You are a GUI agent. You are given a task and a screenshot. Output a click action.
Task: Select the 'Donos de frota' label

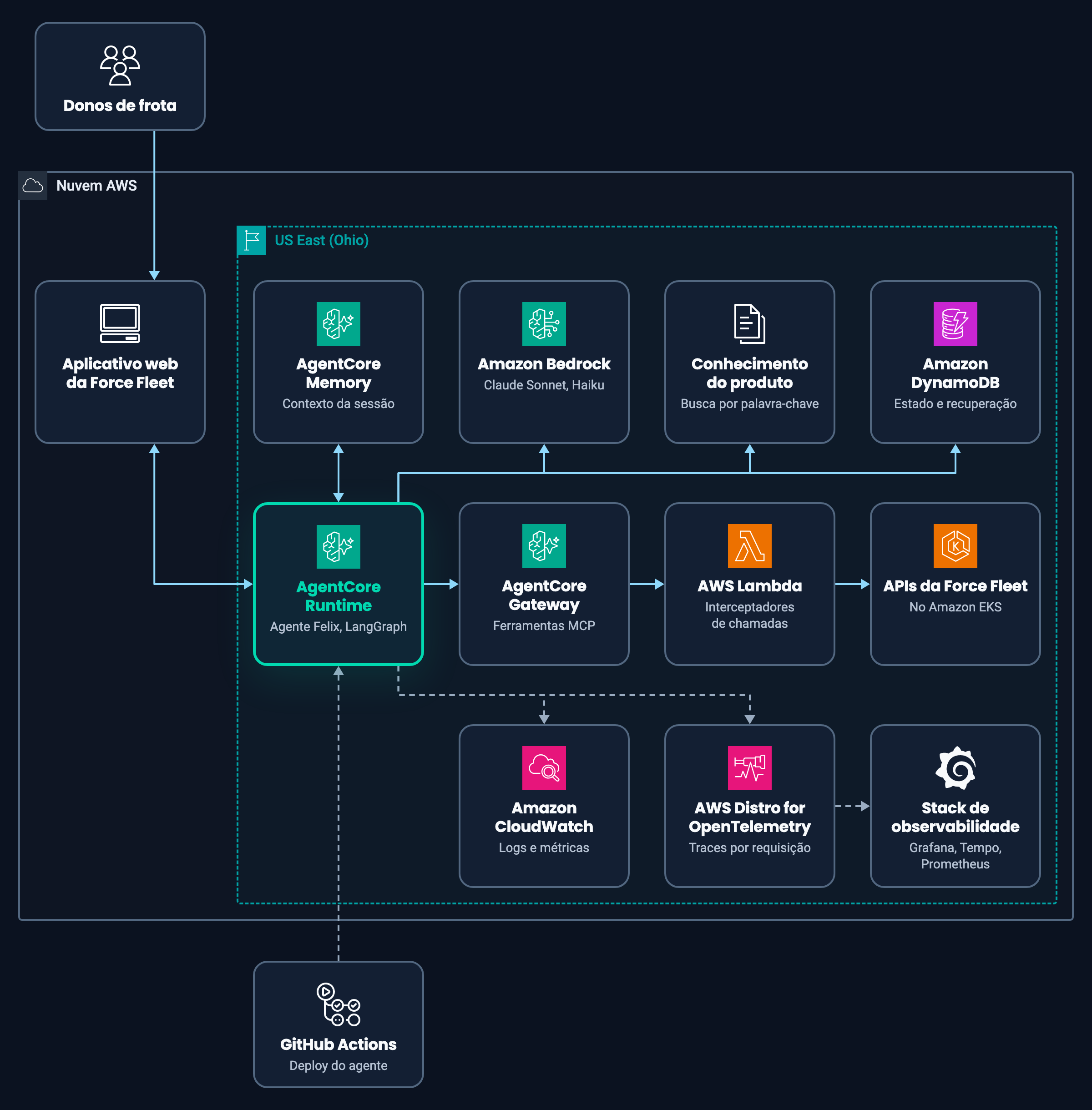pos(120,106)
